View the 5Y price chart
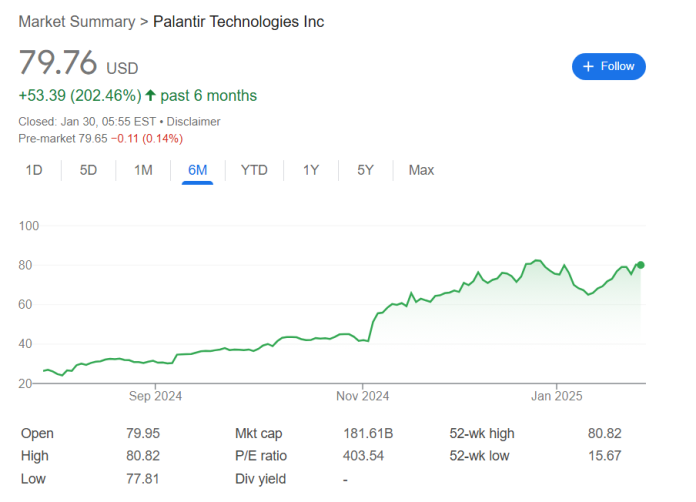Viewport: 696px width, 502px height. [x=365, y=170]
